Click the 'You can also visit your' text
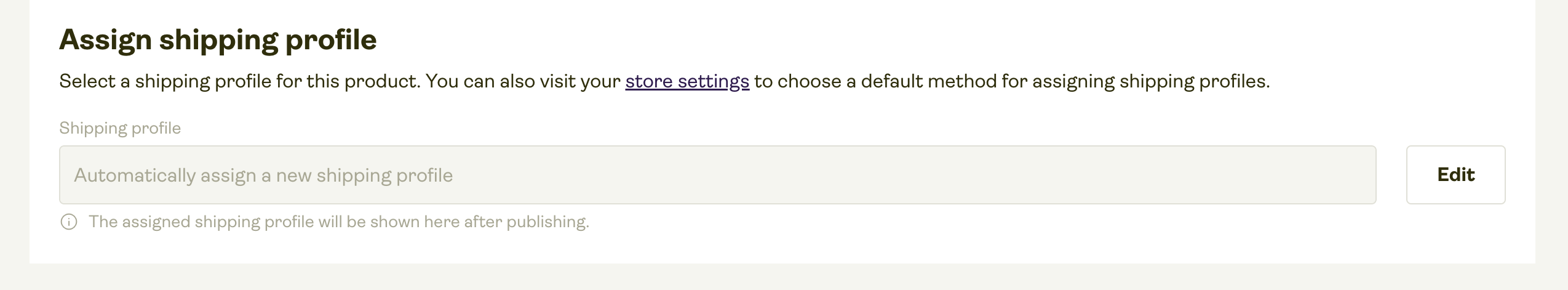The width and height of the screenshot is (1568, 290). 523,81
